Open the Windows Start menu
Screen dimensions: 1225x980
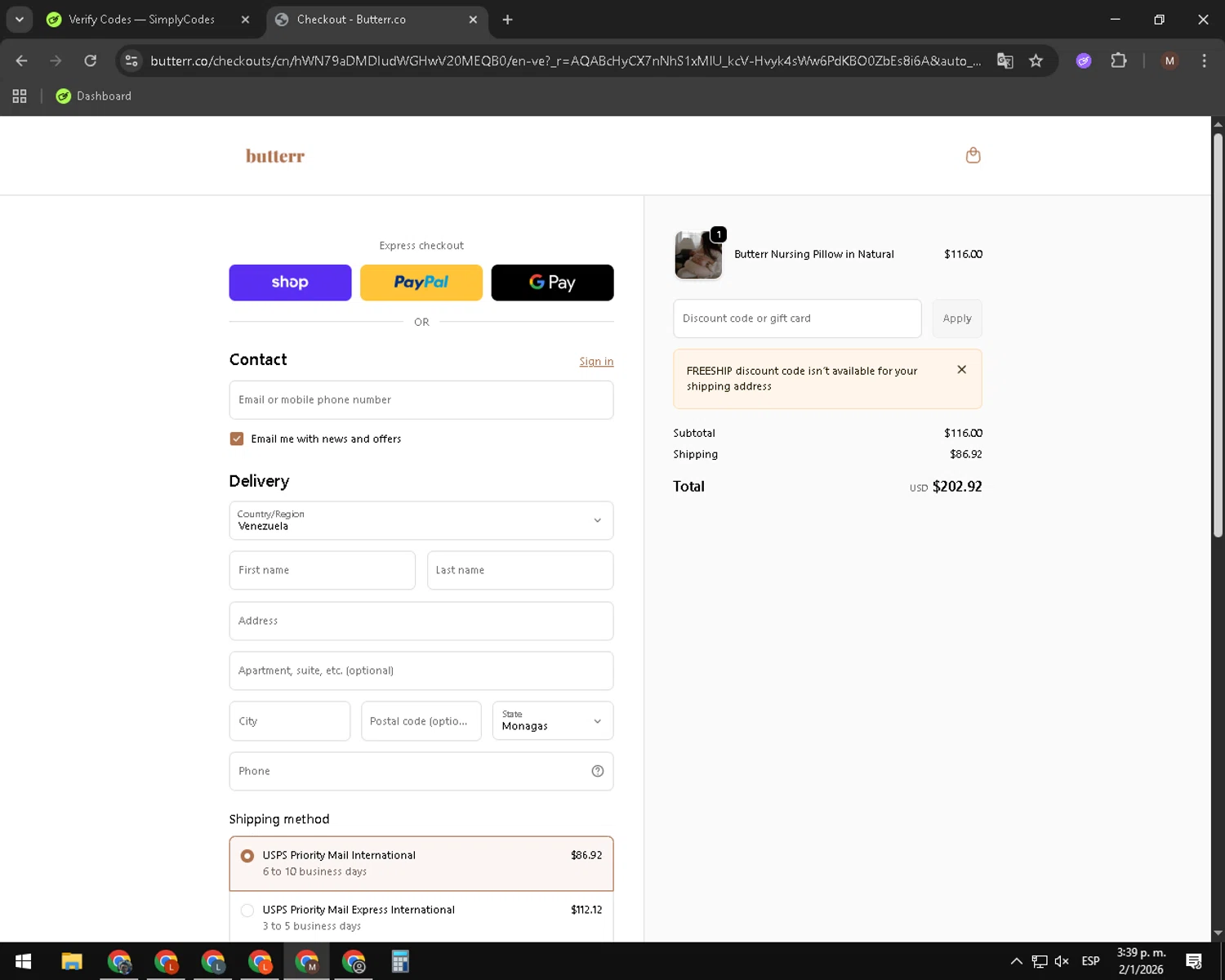pos(23,961)
